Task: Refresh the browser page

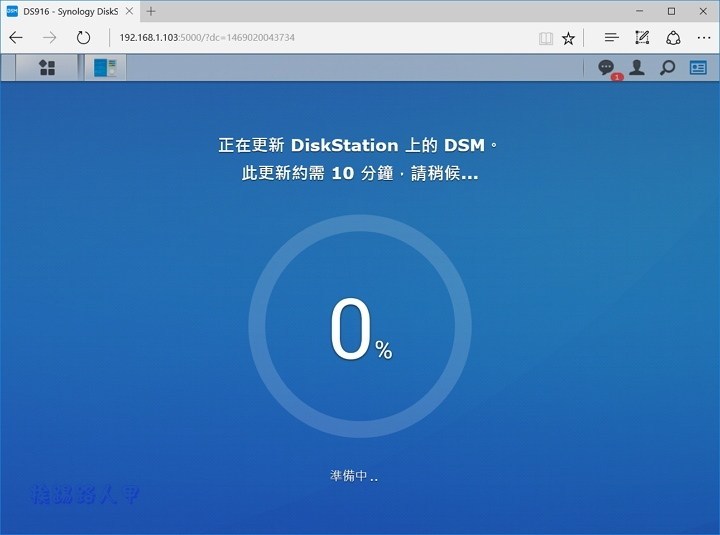Action: point(83,38)
